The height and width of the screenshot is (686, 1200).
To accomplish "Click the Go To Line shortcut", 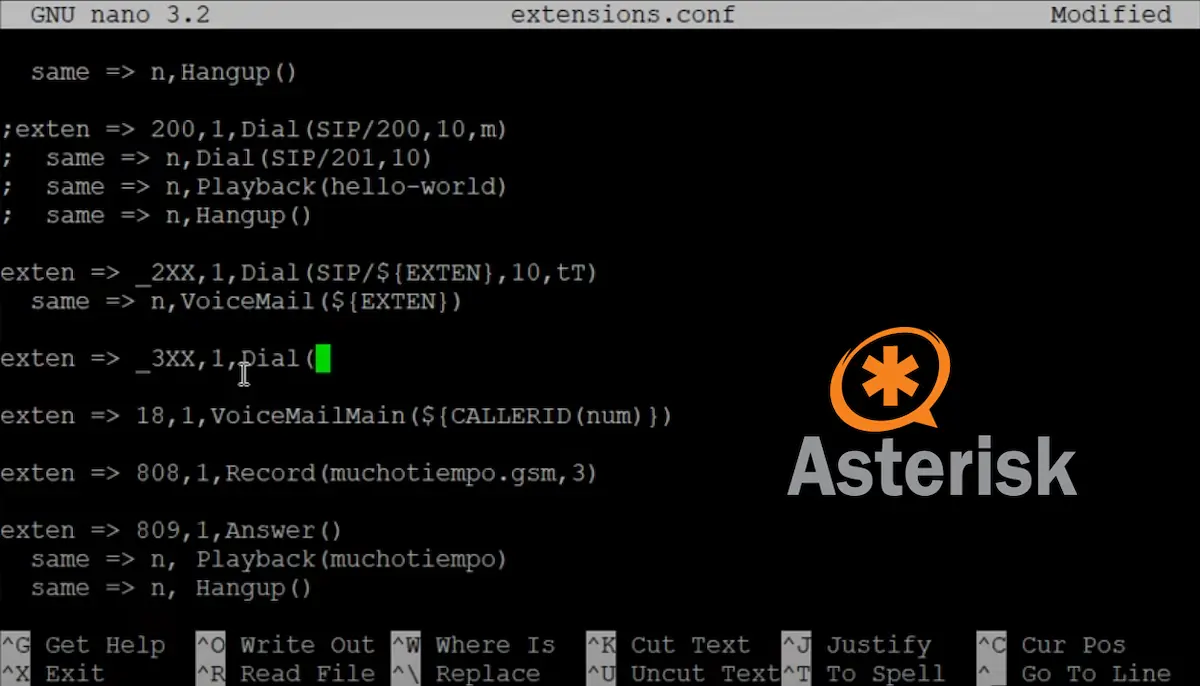I will click(1073, 673).
